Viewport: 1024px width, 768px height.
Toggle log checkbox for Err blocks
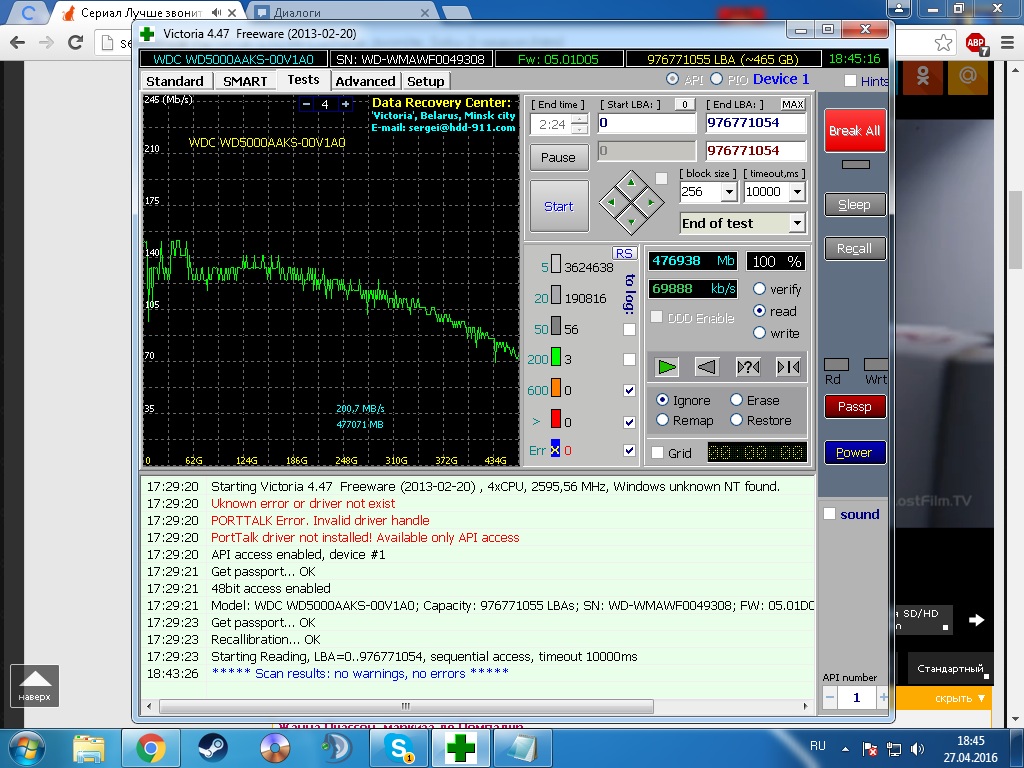[x=630, y=450]
